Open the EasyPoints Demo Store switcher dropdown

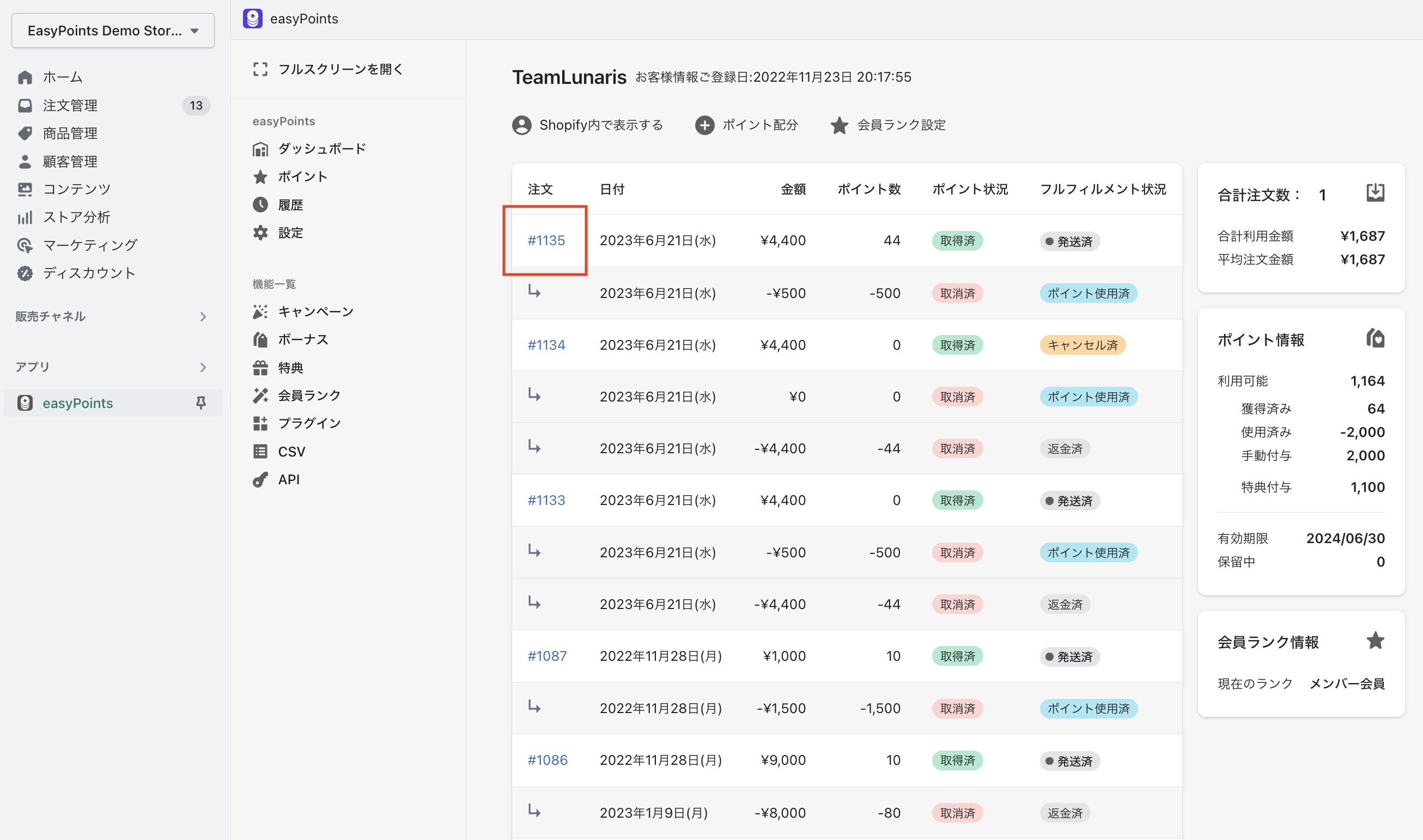click(x=113, y=31)
